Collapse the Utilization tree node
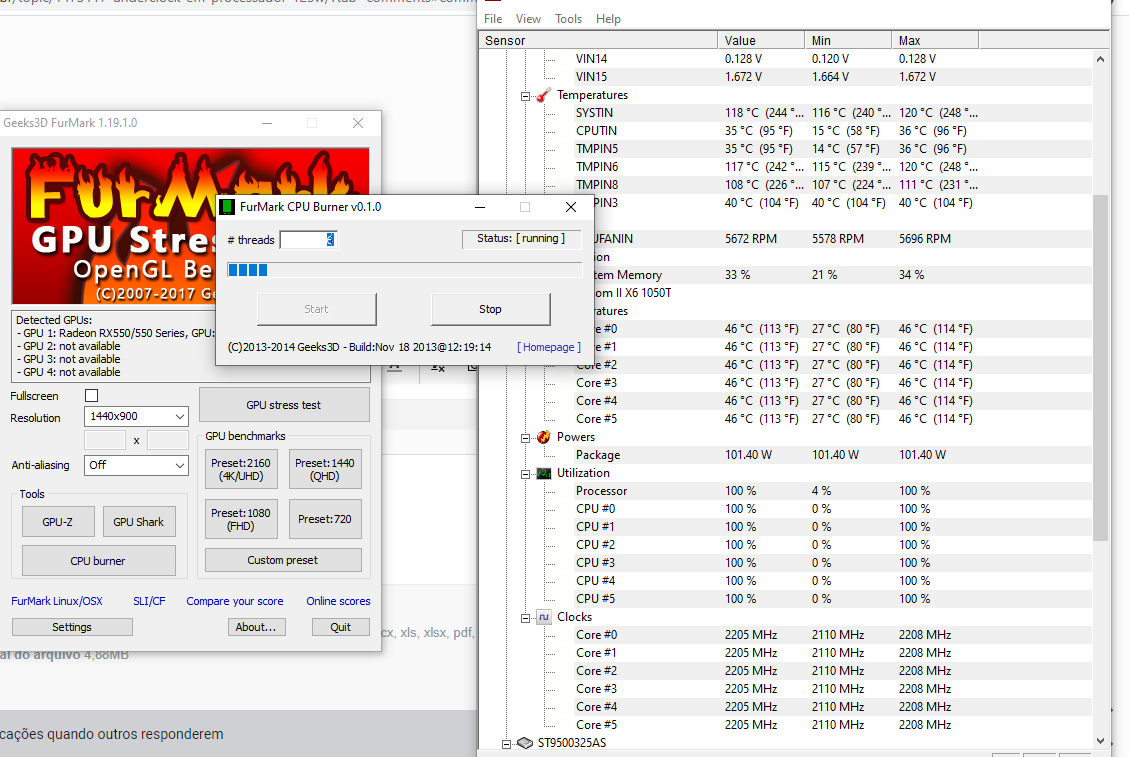 (526, 474)
